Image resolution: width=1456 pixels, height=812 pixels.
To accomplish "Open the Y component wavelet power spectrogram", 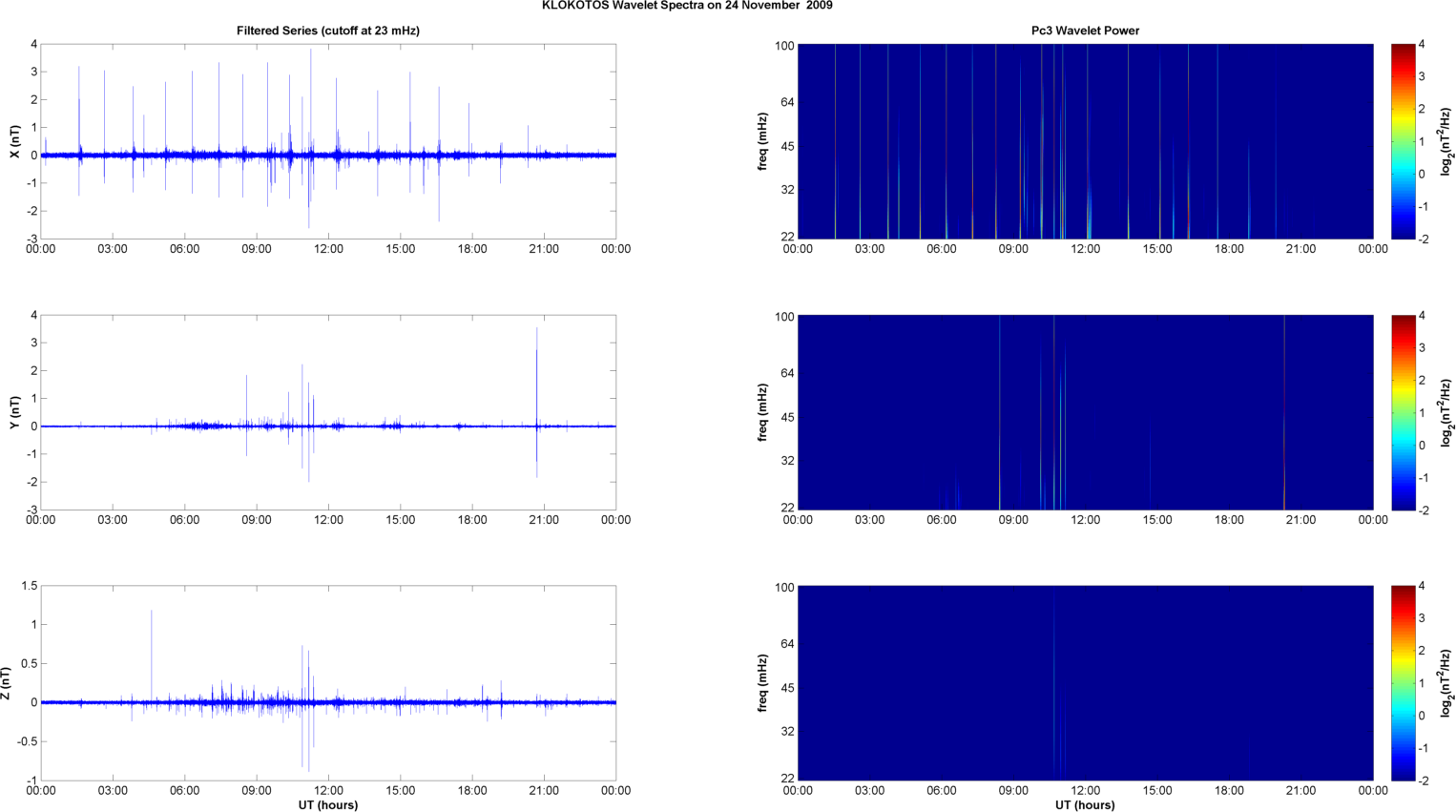I will click(1085, 412).
